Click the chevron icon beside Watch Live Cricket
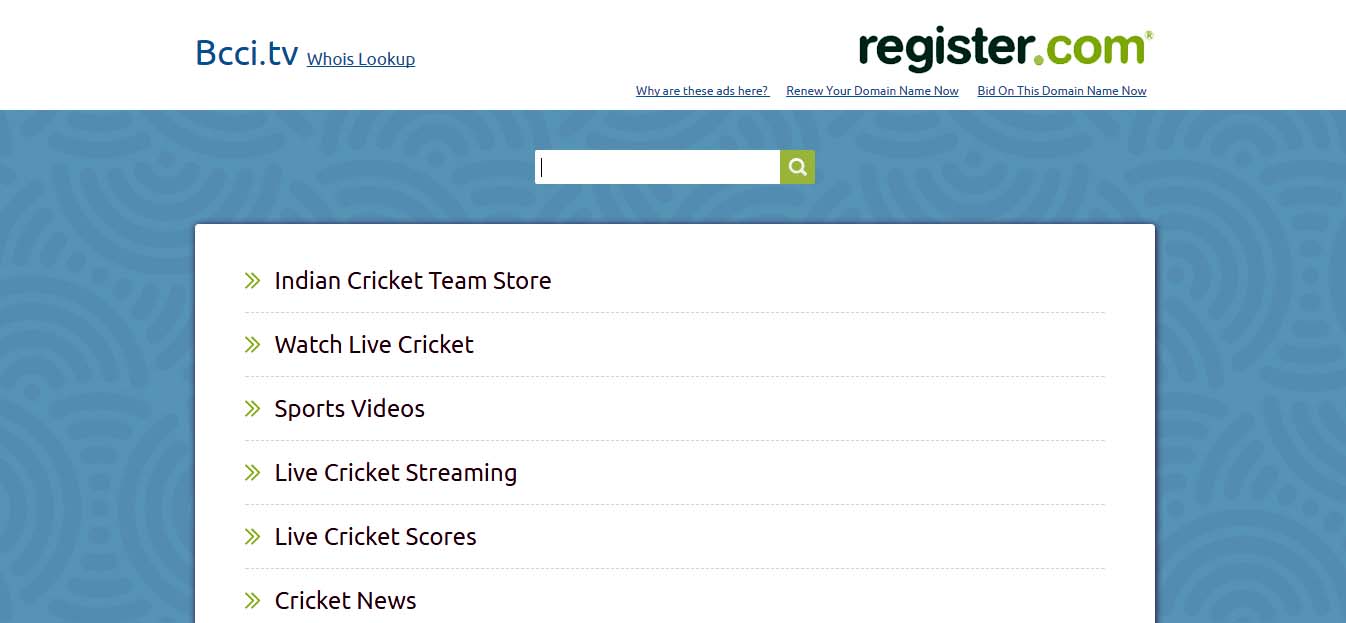Viewport: 1346px width, 623px height. (x=252, y=345)
